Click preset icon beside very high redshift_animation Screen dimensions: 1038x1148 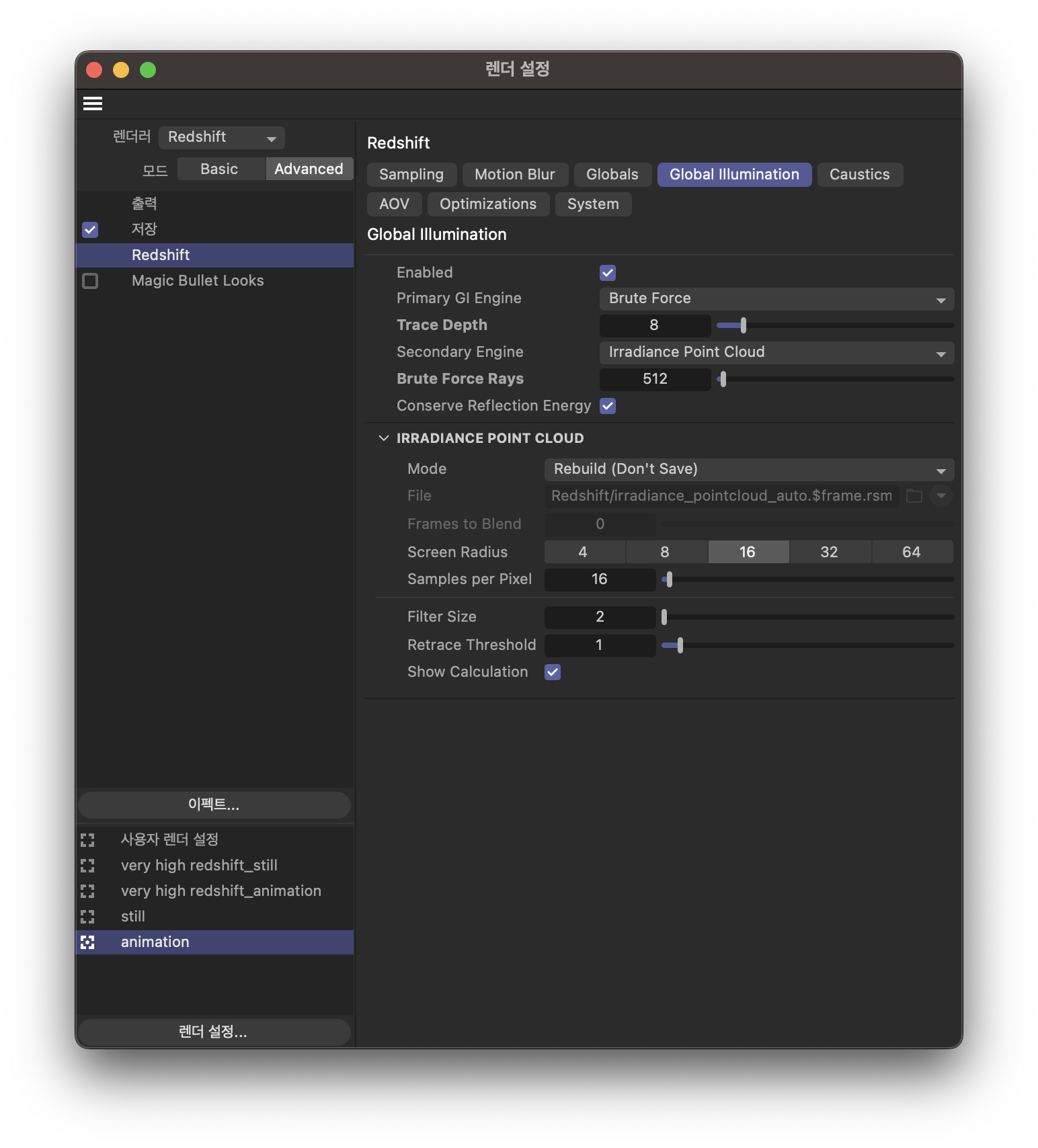[87, 891]
